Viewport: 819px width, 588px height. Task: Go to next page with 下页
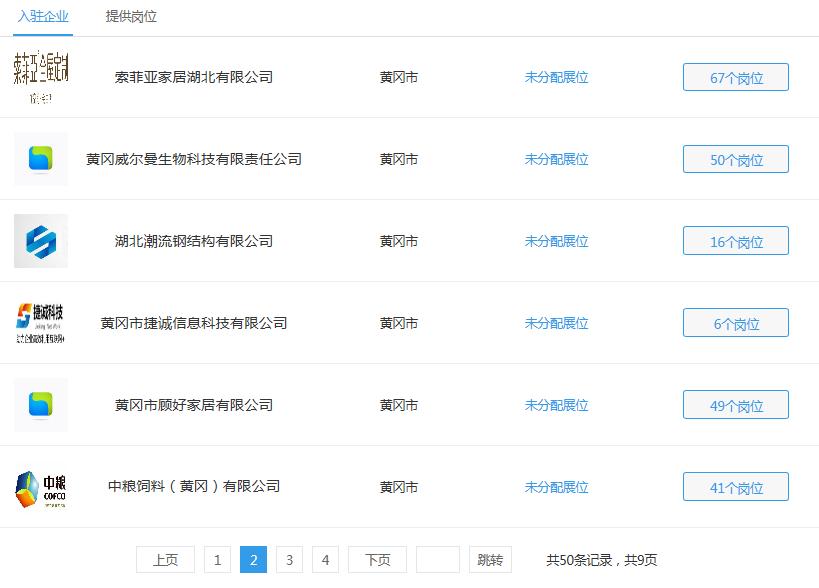tap(376, 560)
